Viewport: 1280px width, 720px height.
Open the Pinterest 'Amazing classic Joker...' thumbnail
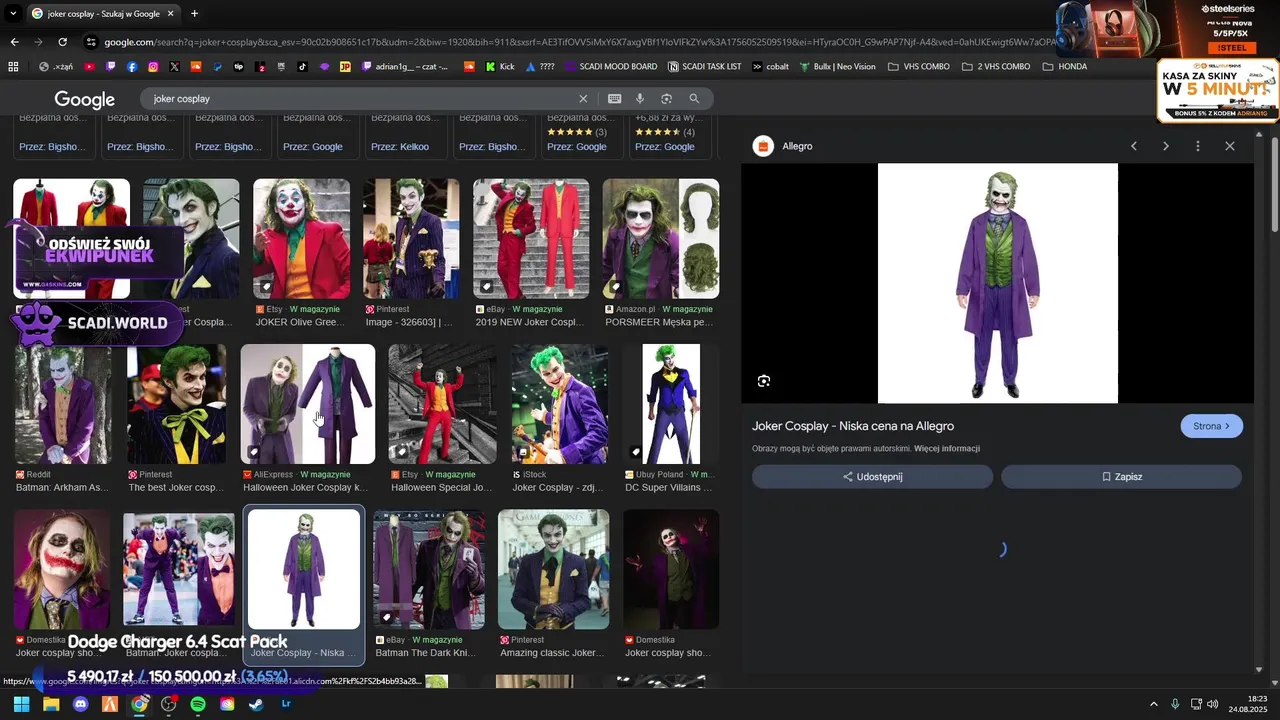[554, 569]
